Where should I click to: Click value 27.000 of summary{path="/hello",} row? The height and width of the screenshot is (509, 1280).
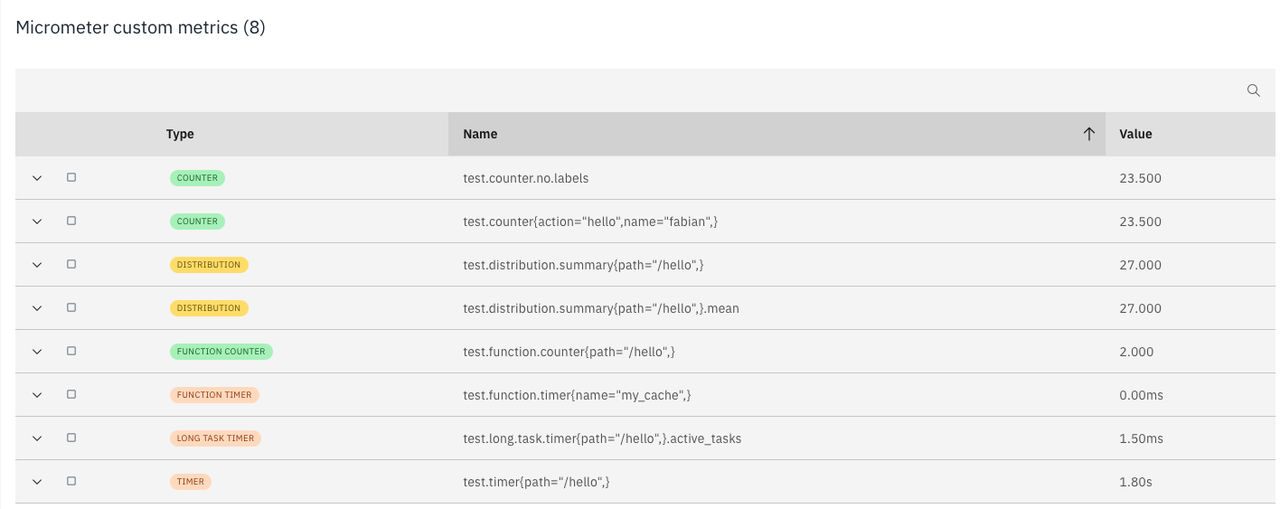[1140, 265]
